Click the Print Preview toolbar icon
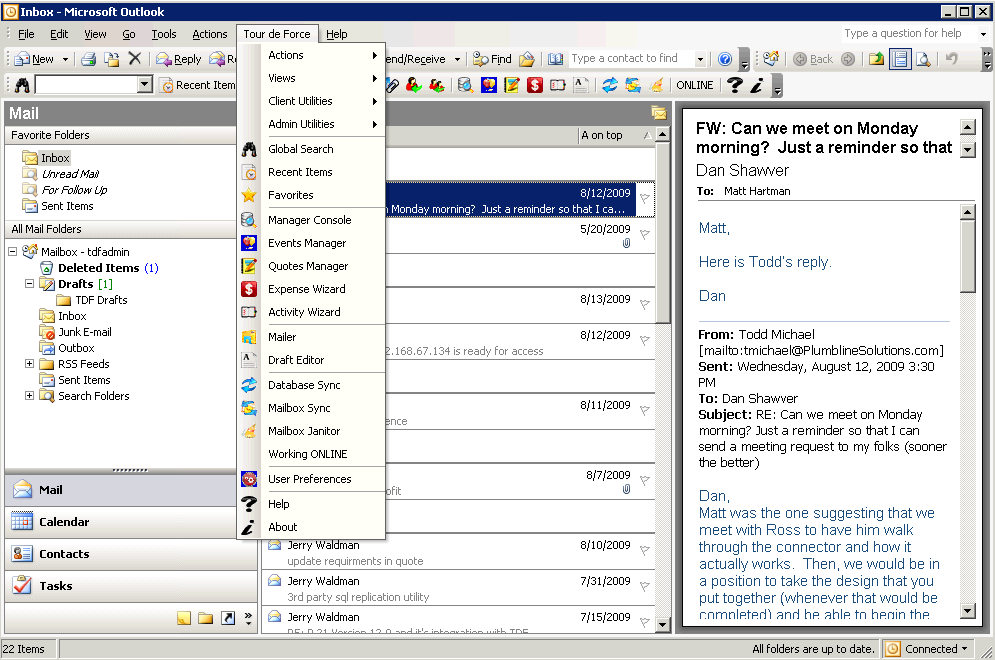 (x=923, y=59)
